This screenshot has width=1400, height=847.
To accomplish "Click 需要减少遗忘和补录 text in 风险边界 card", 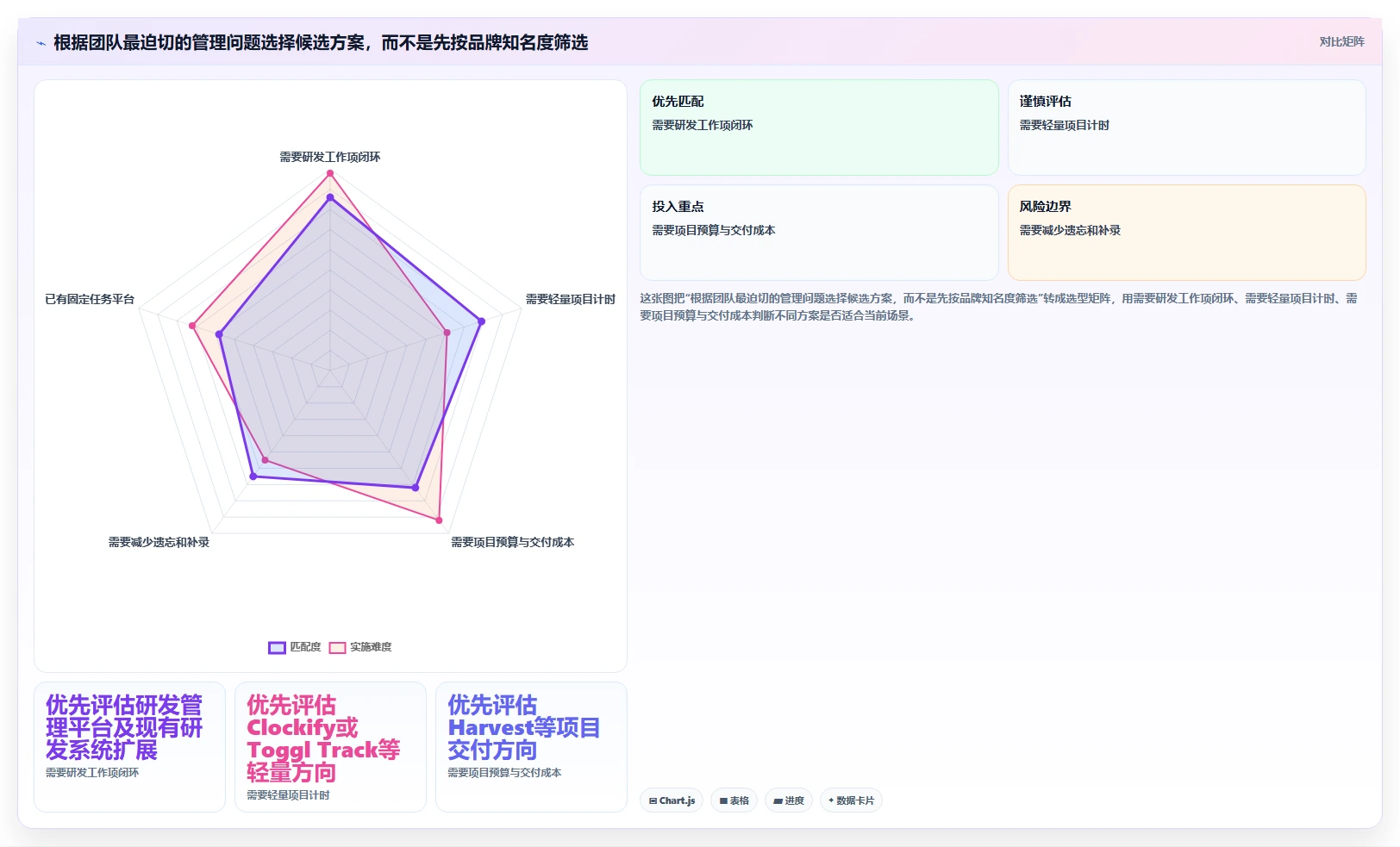I will [x=1070, y=230].
